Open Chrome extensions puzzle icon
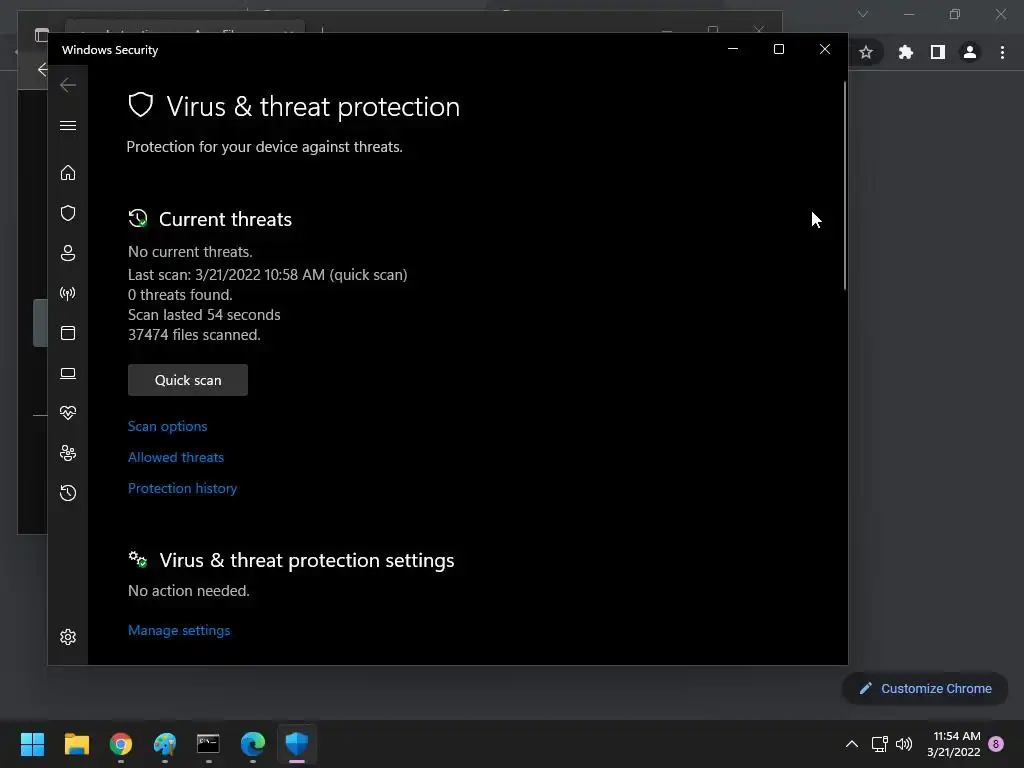 point(906,52)
